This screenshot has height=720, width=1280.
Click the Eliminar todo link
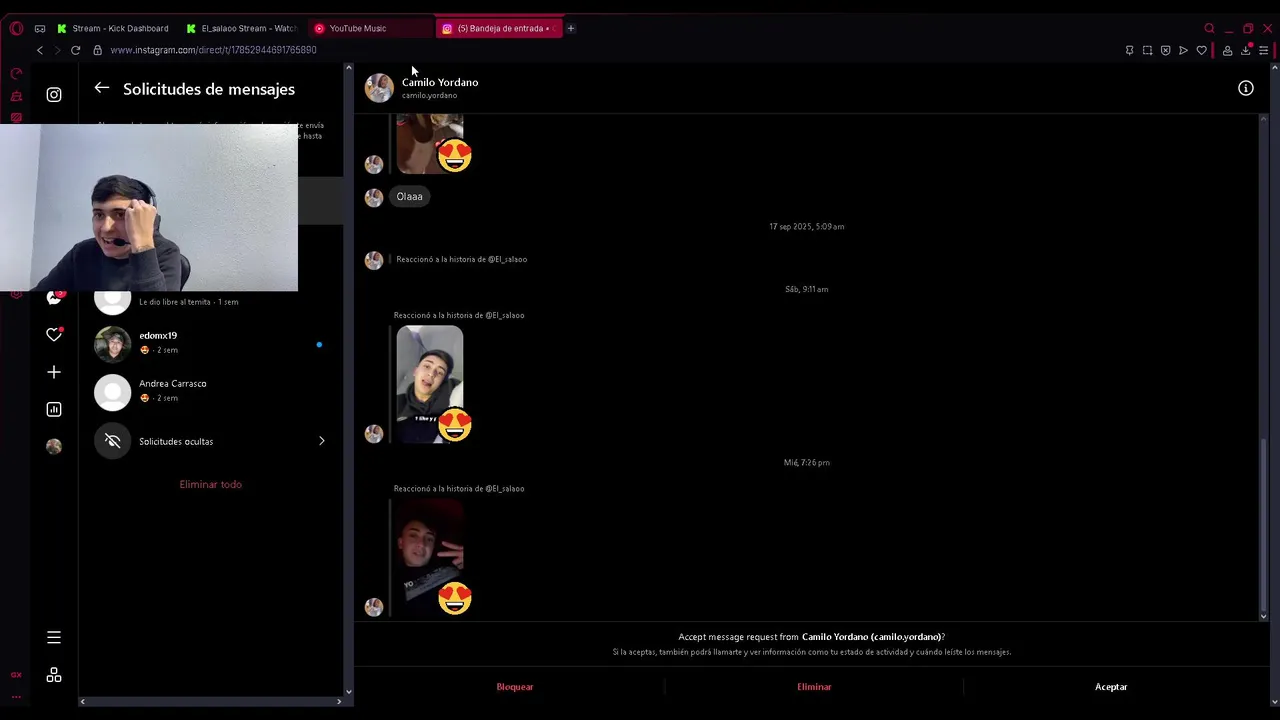click(210, 484)
